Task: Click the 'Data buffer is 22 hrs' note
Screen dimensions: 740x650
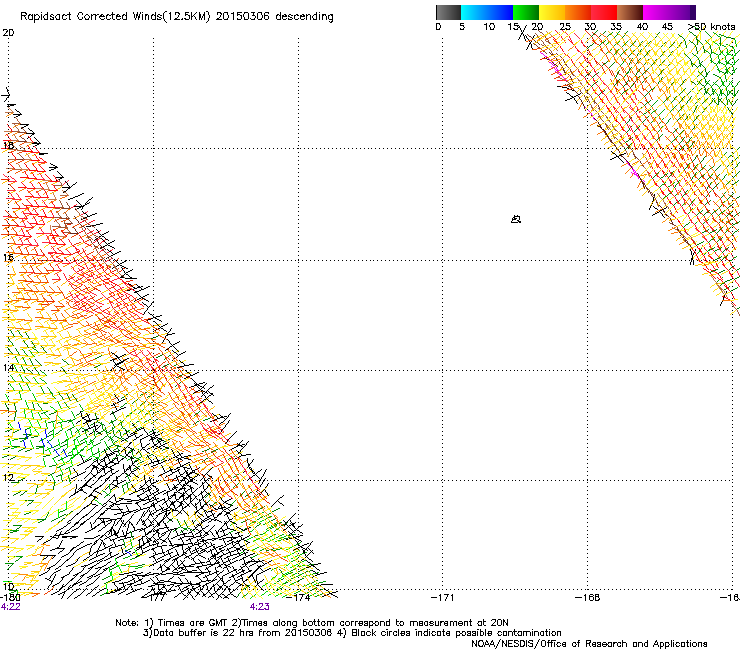Action: pyautogui.click(x=352, y=633)
